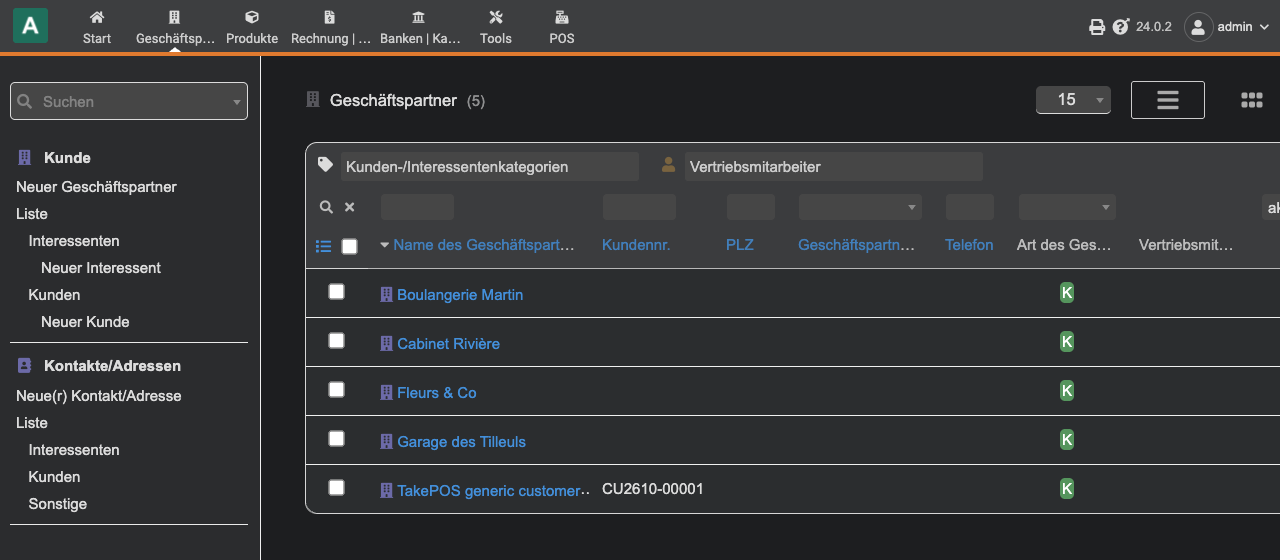Image resolution: width=1280 pixels, height=560 pixels.
Task: Click the Telefon filter input field
Action: tap(970, 207)
